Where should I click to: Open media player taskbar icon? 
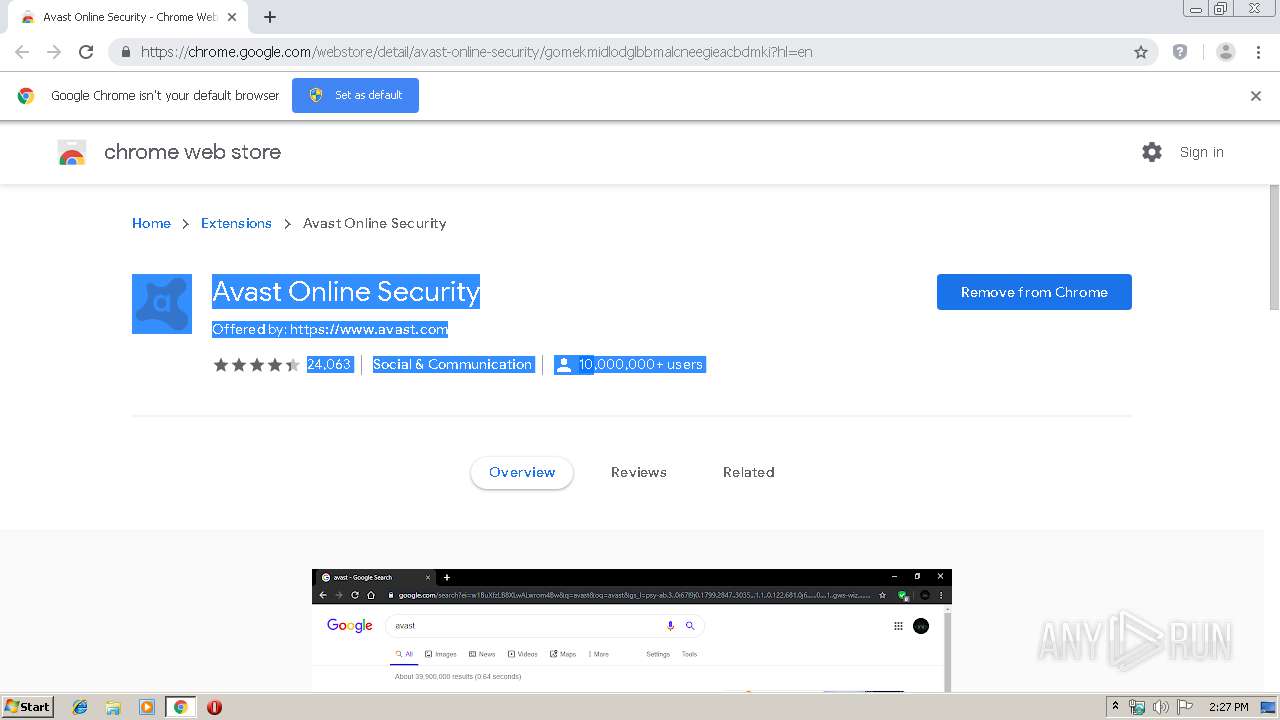coord(147,707)
